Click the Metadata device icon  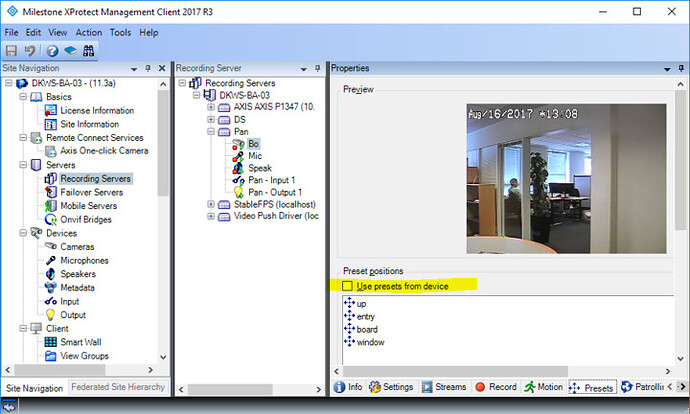pos(51,288)
